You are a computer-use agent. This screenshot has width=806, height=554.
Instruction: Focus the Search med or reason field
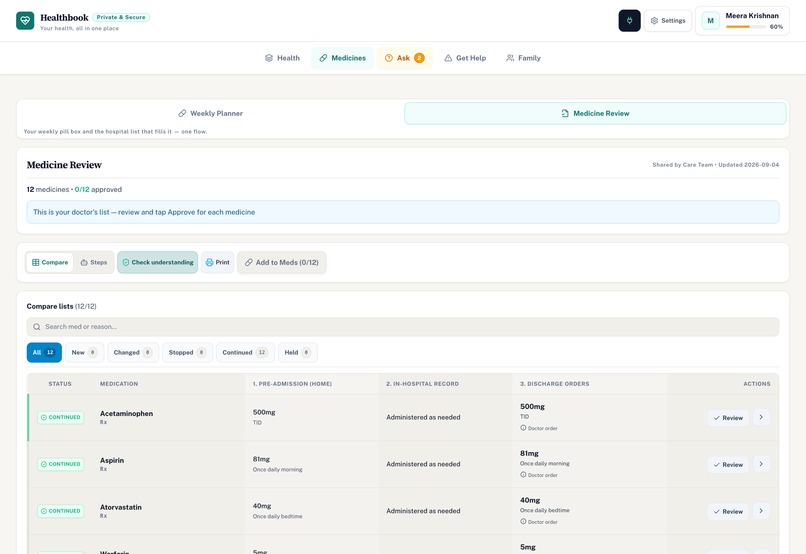[403, 327]
